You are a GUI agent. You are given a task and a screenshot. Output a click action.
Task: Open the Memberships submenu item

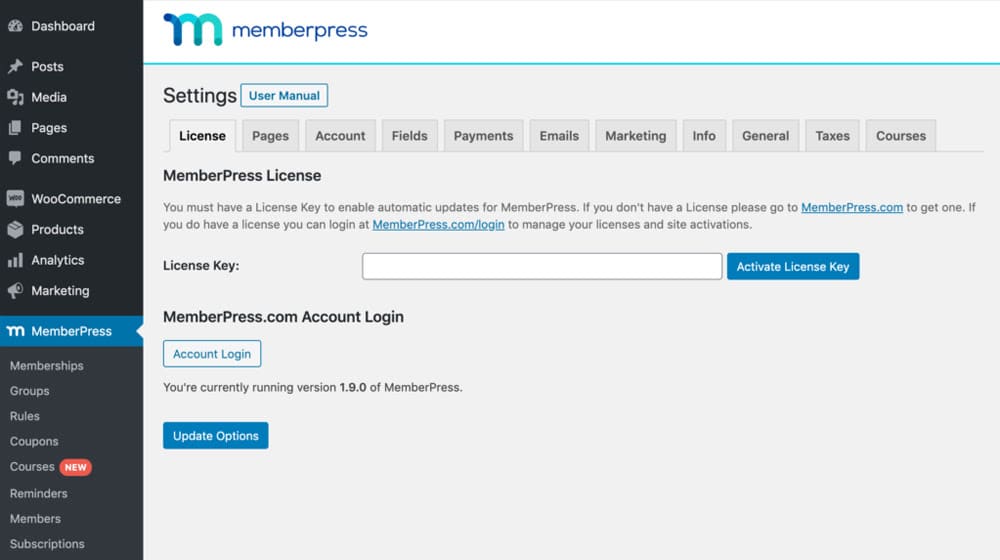coord(47,365)
